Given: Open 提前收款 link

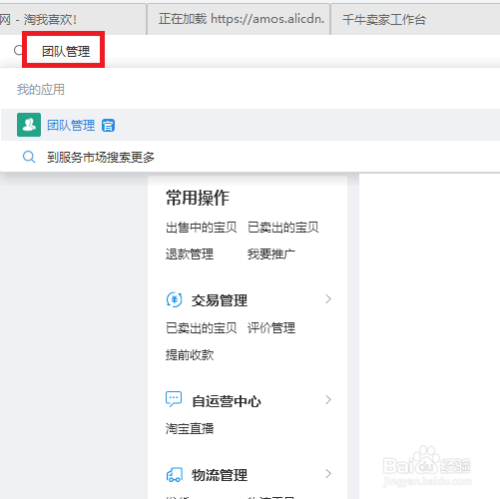Looking at the screenshot, I should [x=189, y=355].
